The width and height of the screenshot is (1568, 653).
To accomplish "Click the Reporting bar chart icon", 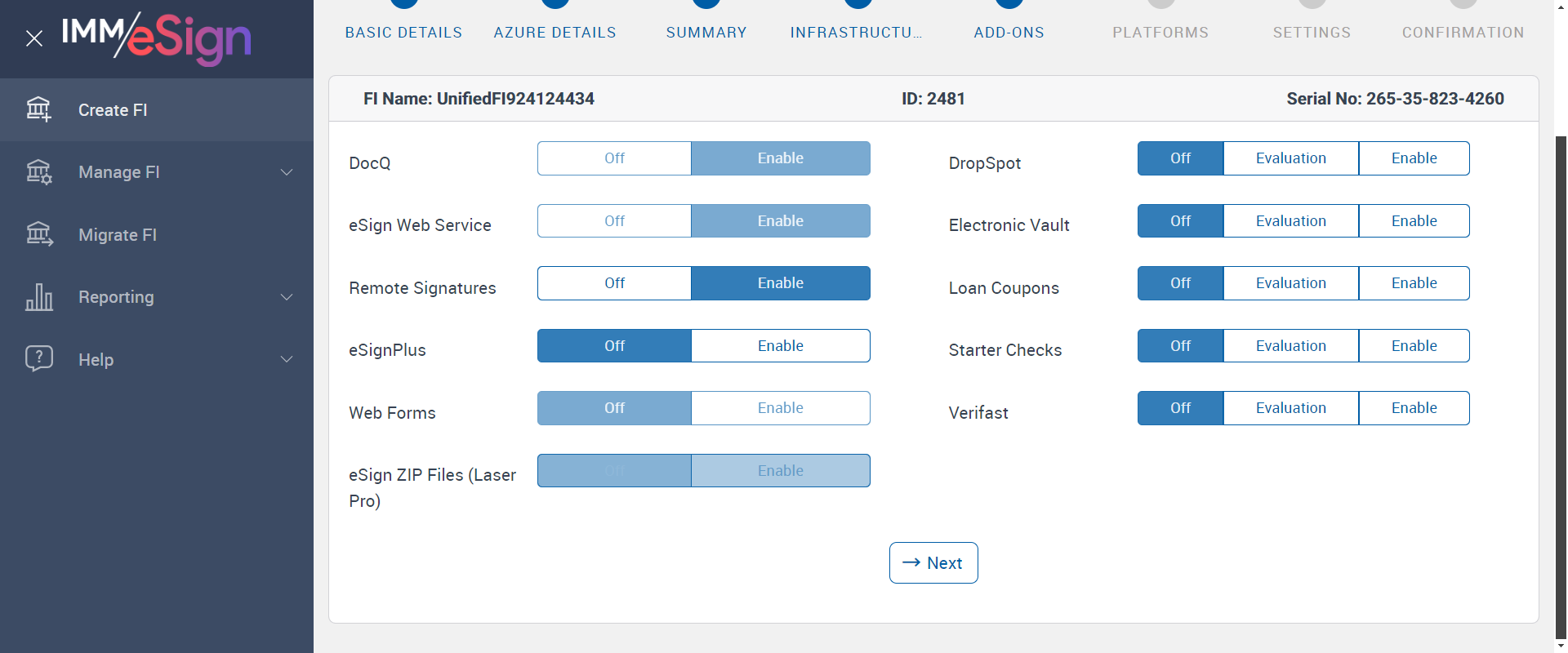I will (38, 297).
